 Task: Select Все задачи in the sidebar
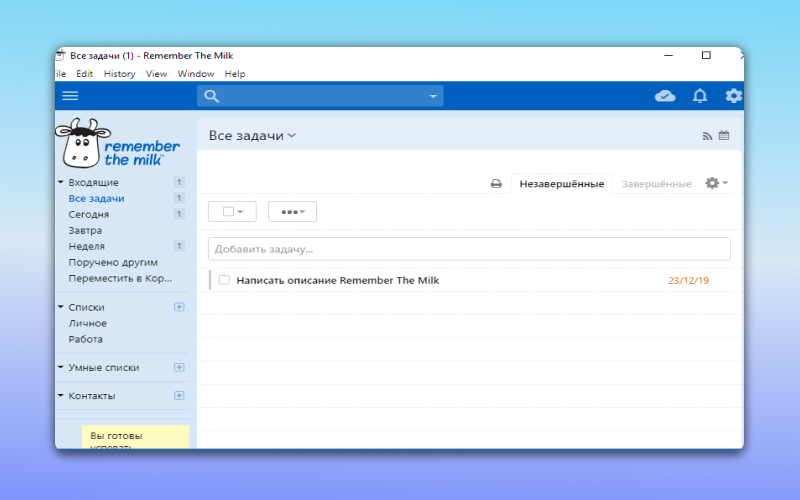coord(96,198)
